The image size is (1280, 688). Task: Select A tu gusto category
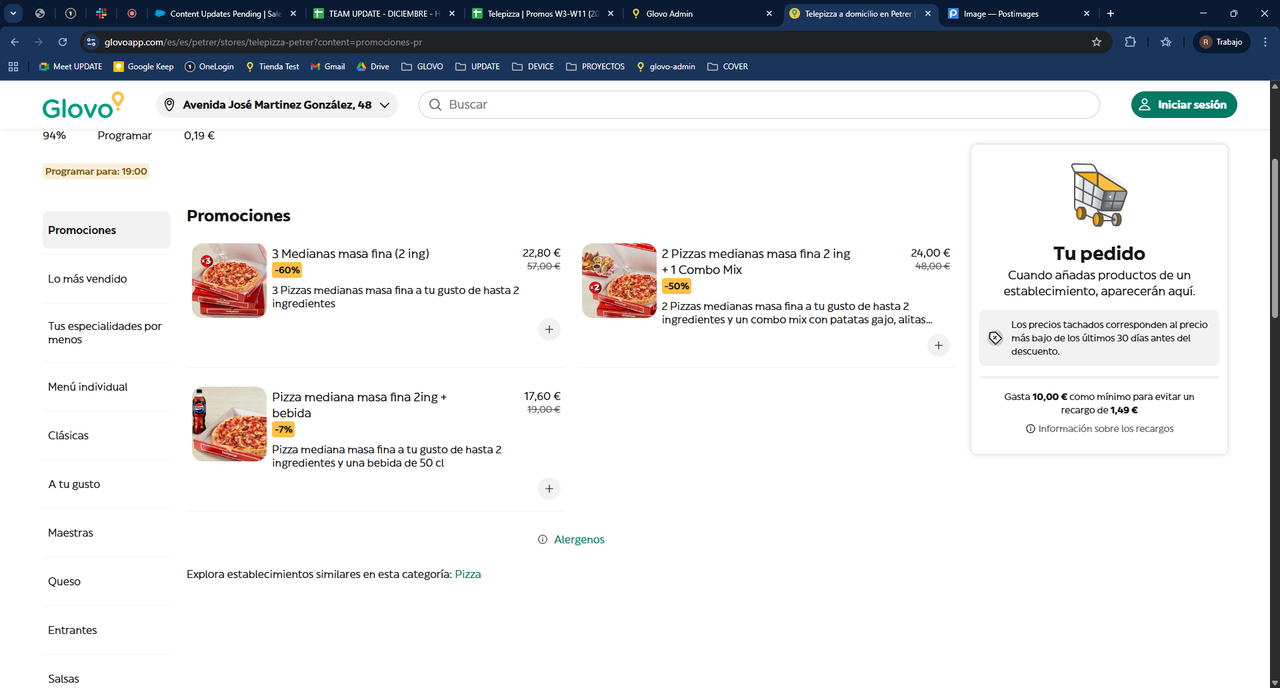(74, 484)
